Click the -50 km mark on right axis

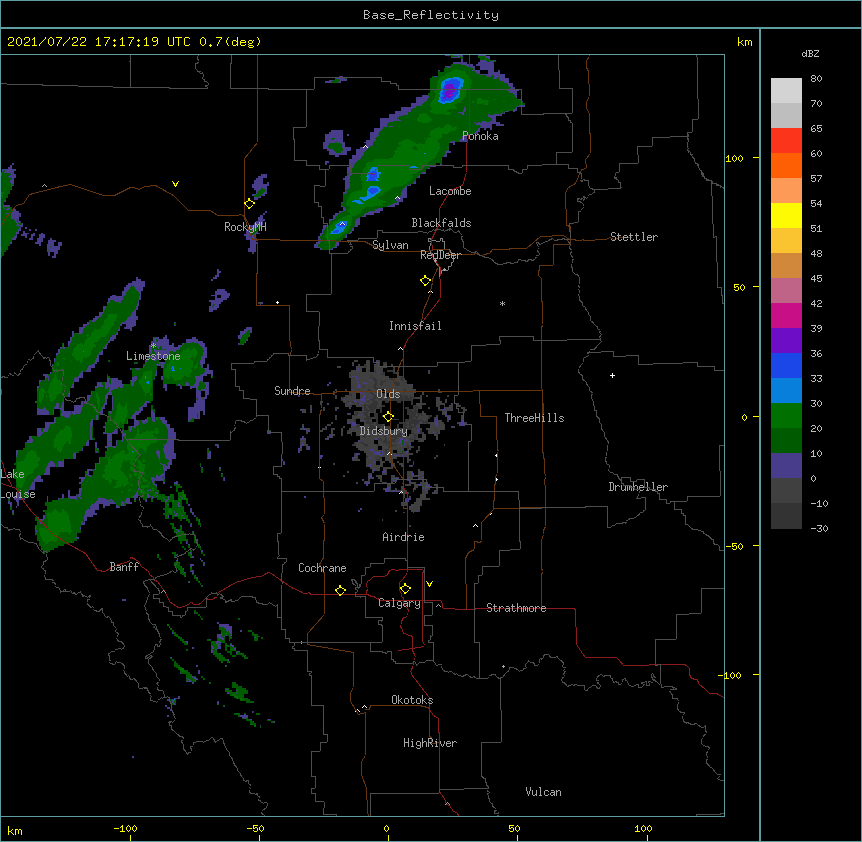(x=734, y=546)
